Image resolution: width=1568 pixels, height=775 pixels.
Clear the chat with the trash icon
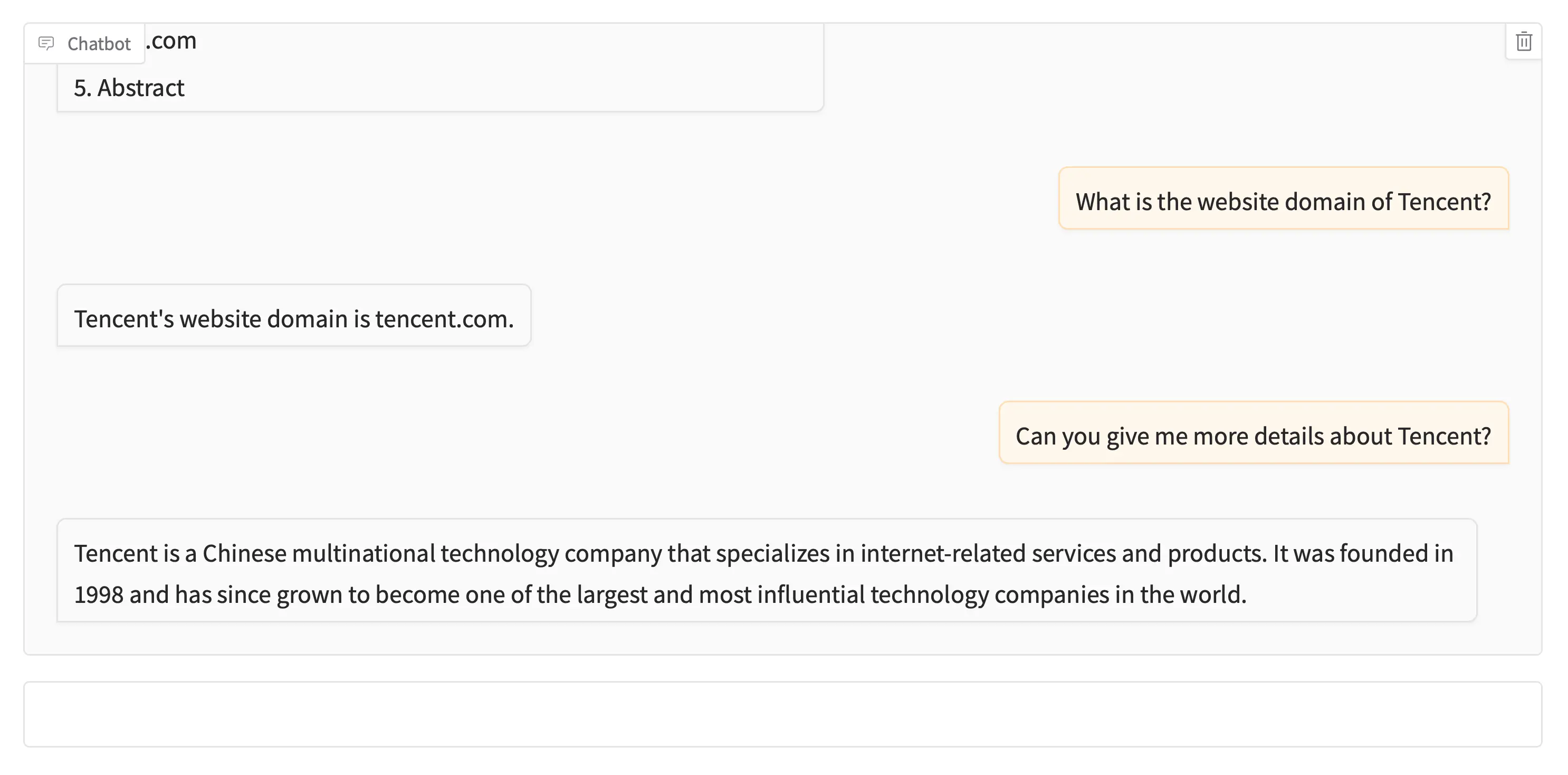[x=1524, y=42]
